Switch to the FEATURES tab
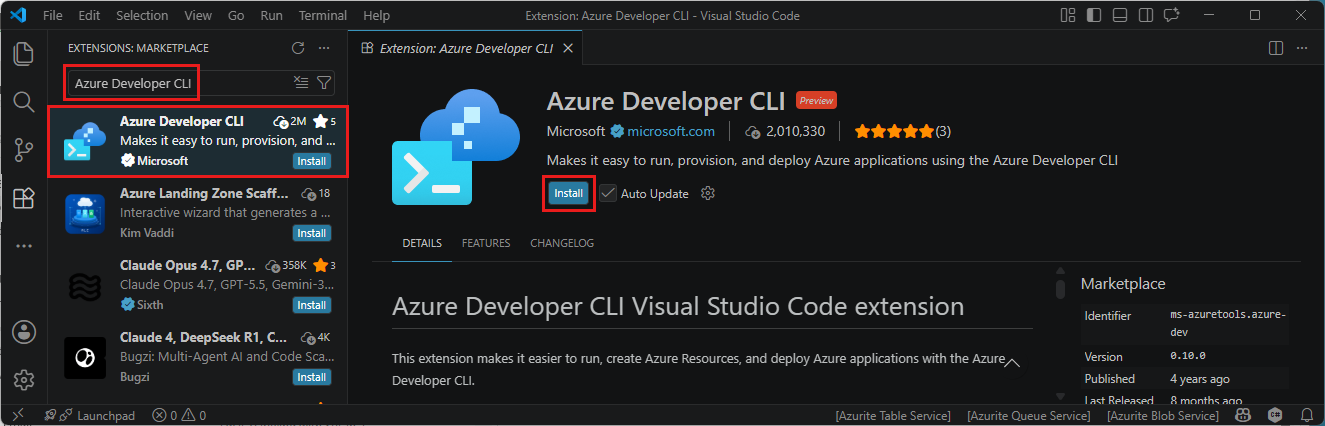This screenshot has height=426, width=1325. coord(486,243)
